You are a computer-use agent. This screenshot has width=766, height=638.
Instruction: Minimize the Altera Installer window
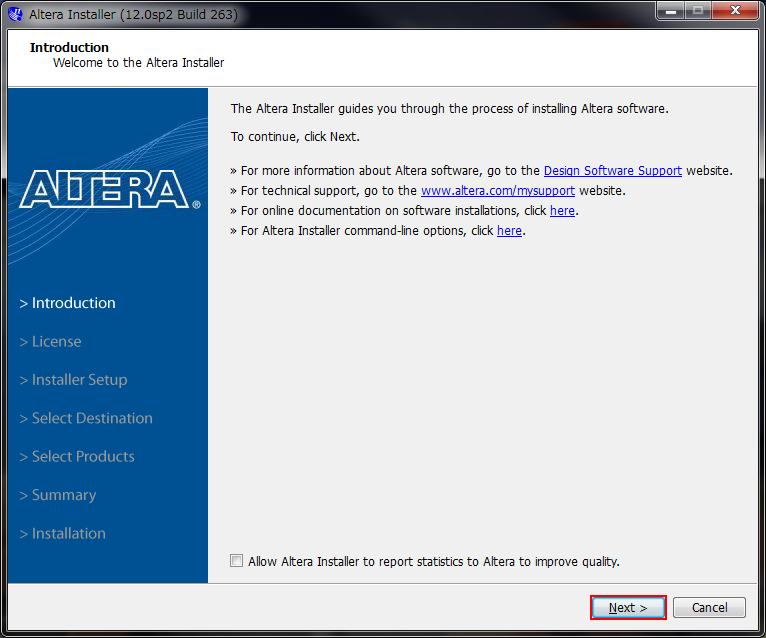click(671, 11)
